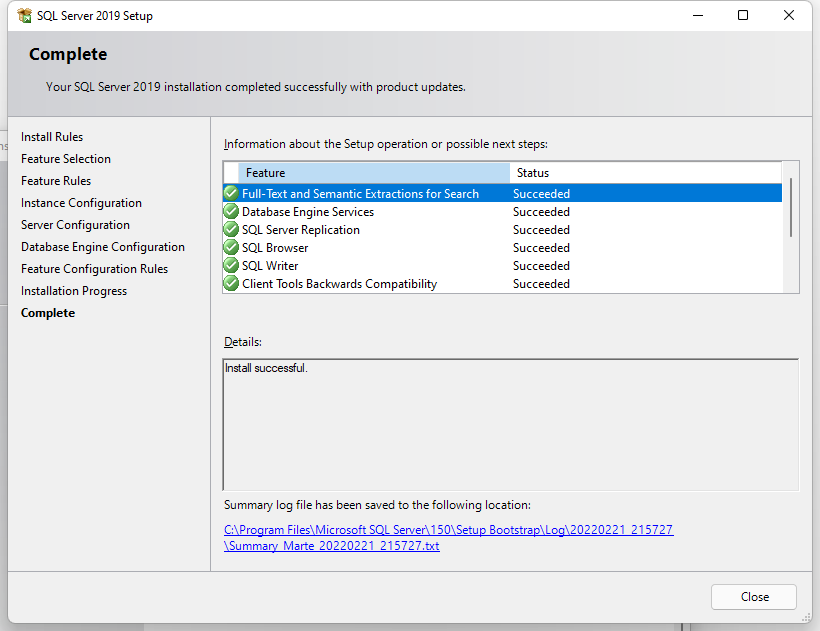Click Succeeded status of Full-Text and Semantic Extractions
Screen dimensions: 820x631
click(x=541, y=193)
